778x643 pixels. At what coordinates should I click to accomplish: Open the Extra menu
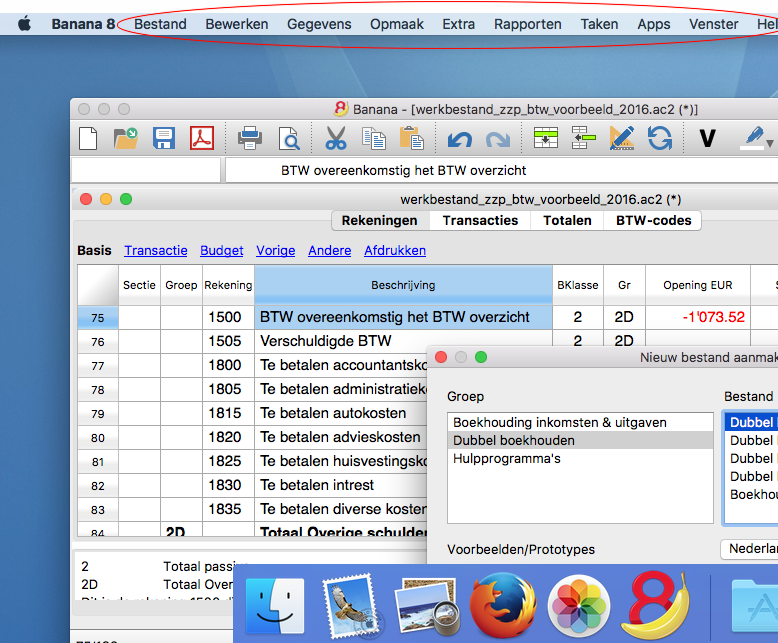tap(458, 24)
